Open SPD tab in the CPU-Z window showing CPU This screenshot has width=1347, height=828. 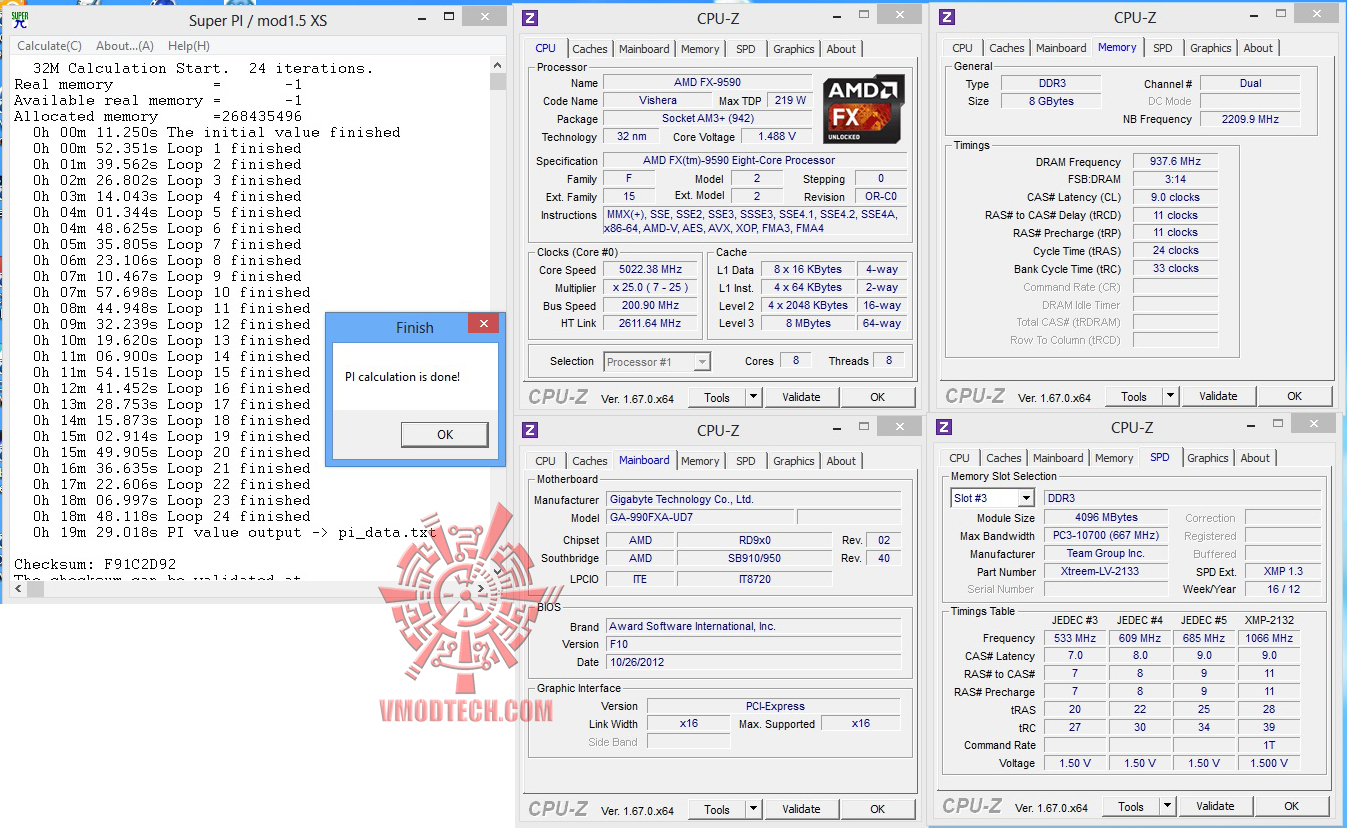pyautogui.click(x=746, y=49)
